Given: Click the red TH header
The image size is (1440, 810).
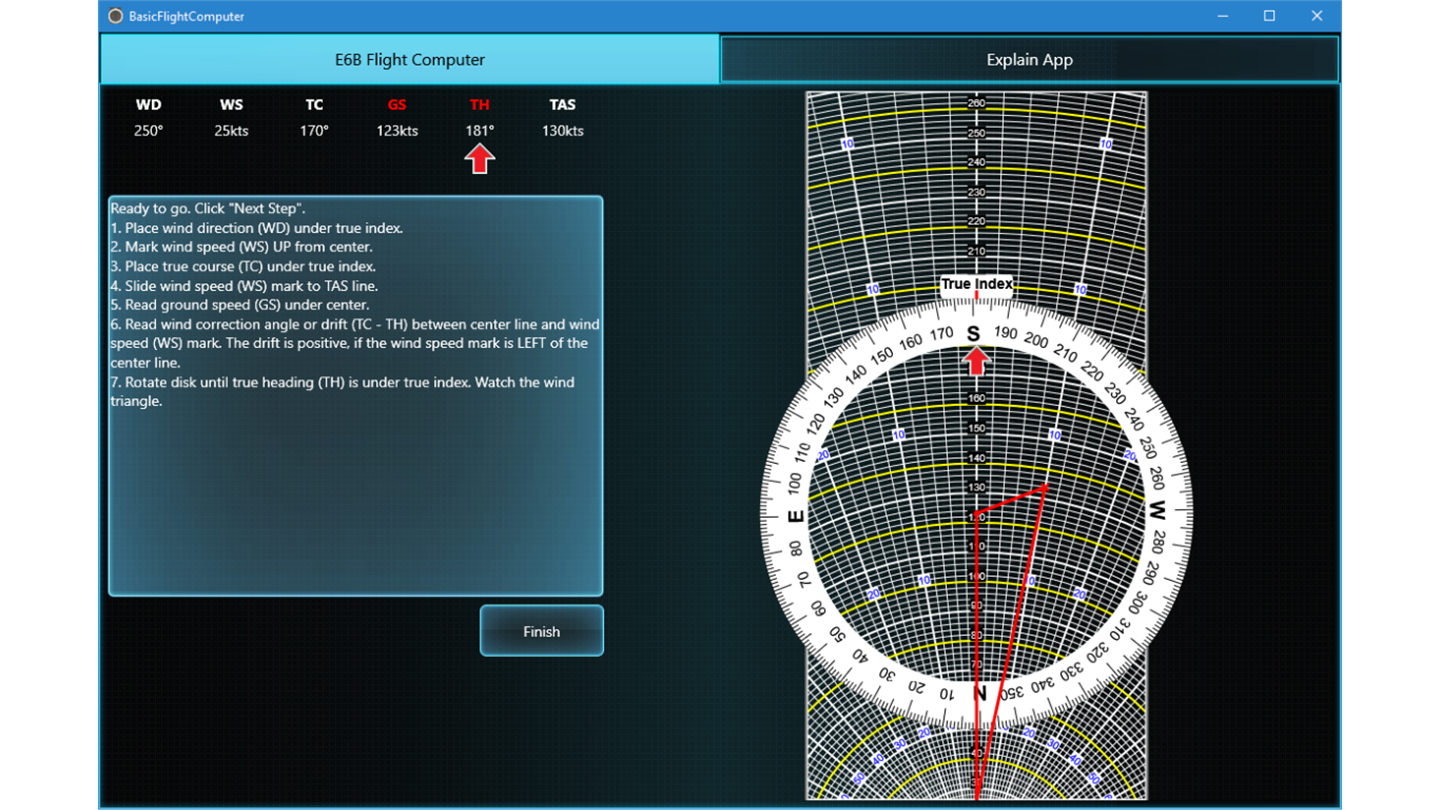Looking at the screenshot, I should pyautogui.click(x=480, y=104).
